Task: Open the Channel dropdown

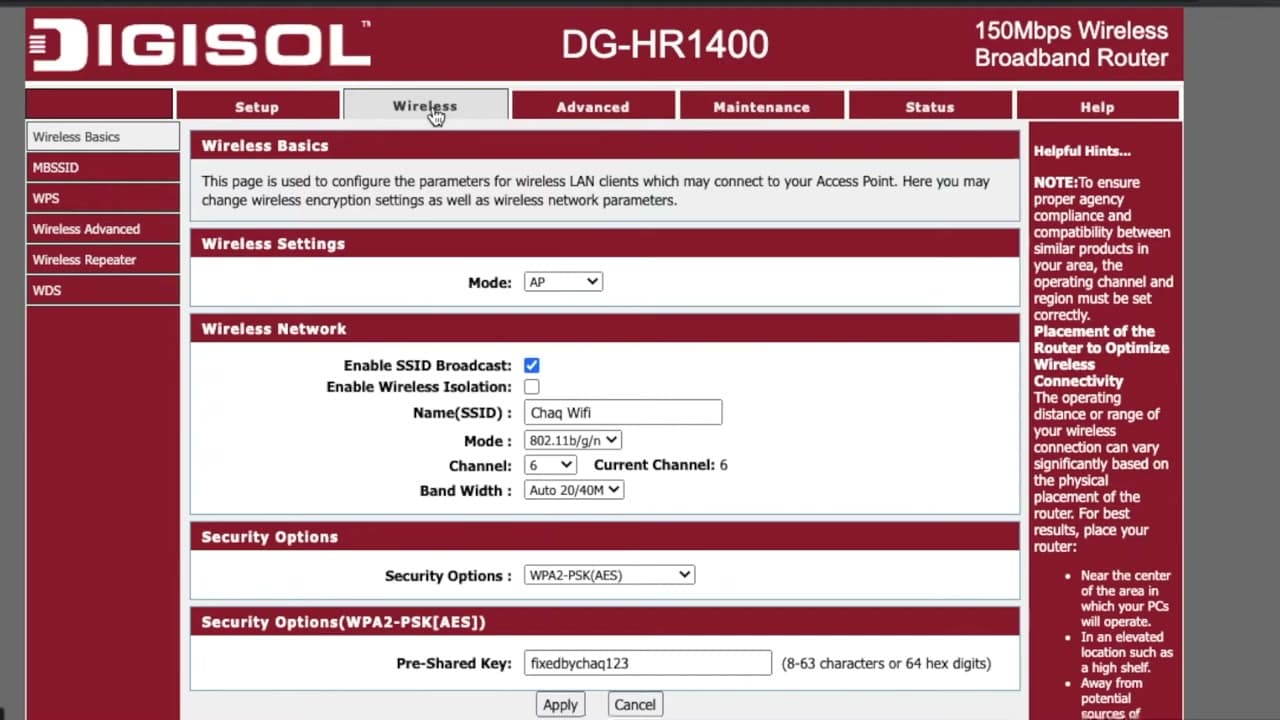Action: click(550, 465)
